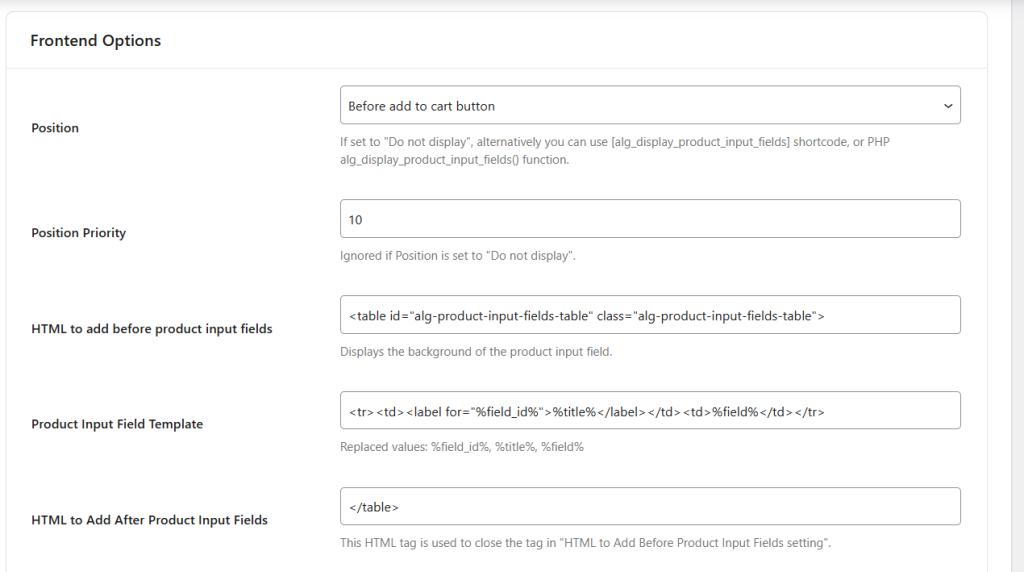
Task: Click the Product Input Field Template label
Action: tap(117, 424)
